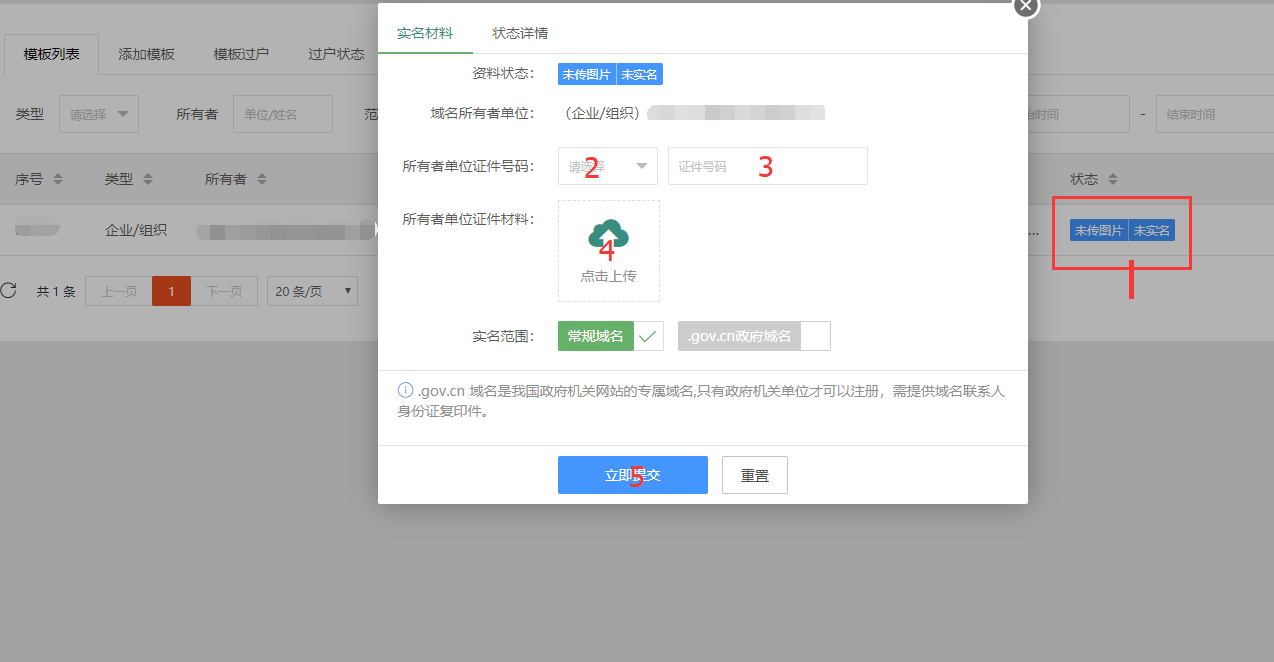Open the 添加模板 tab

point(146,54)
